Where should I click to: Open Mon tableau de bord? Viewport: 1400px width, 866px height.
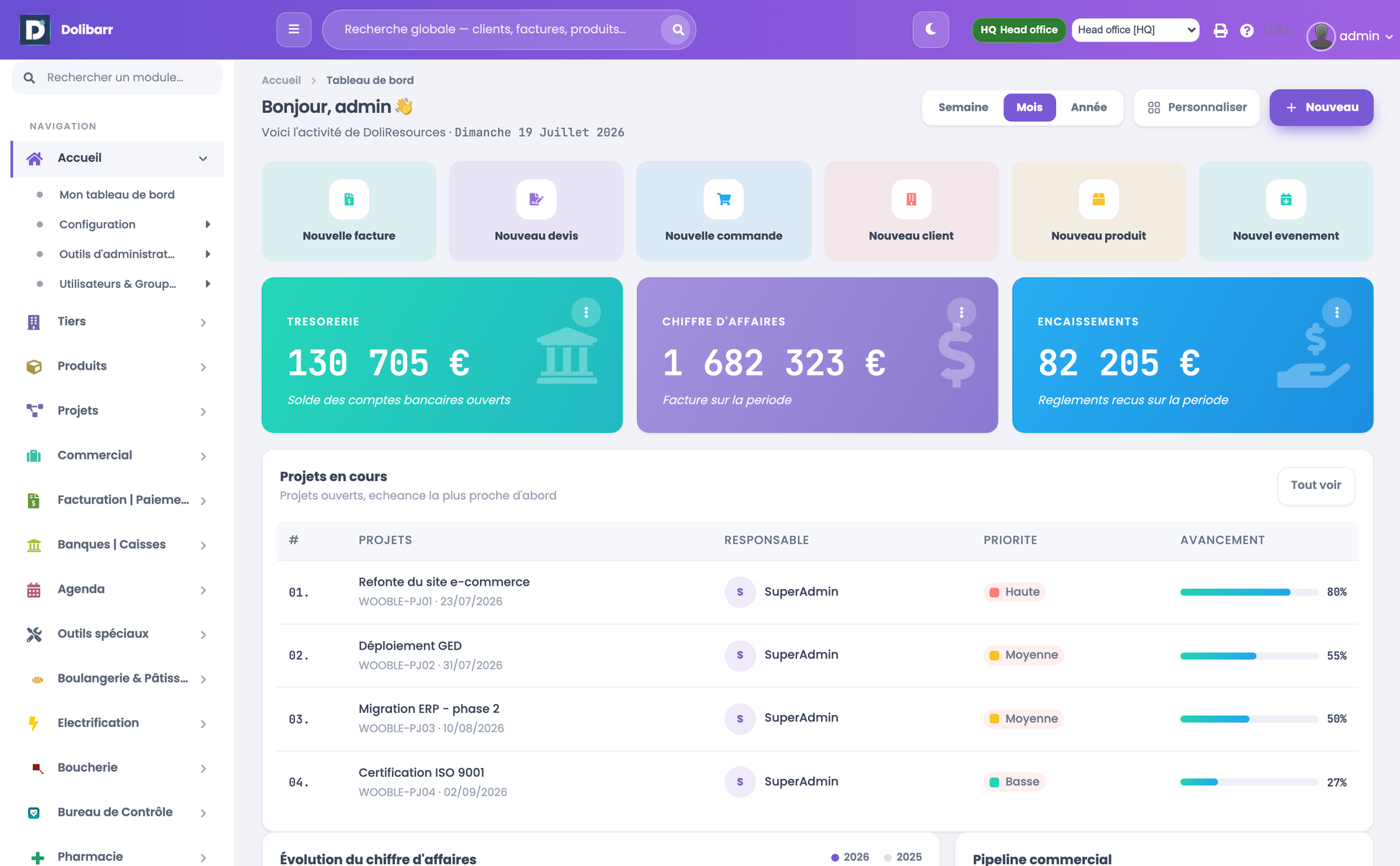(117, 195)
